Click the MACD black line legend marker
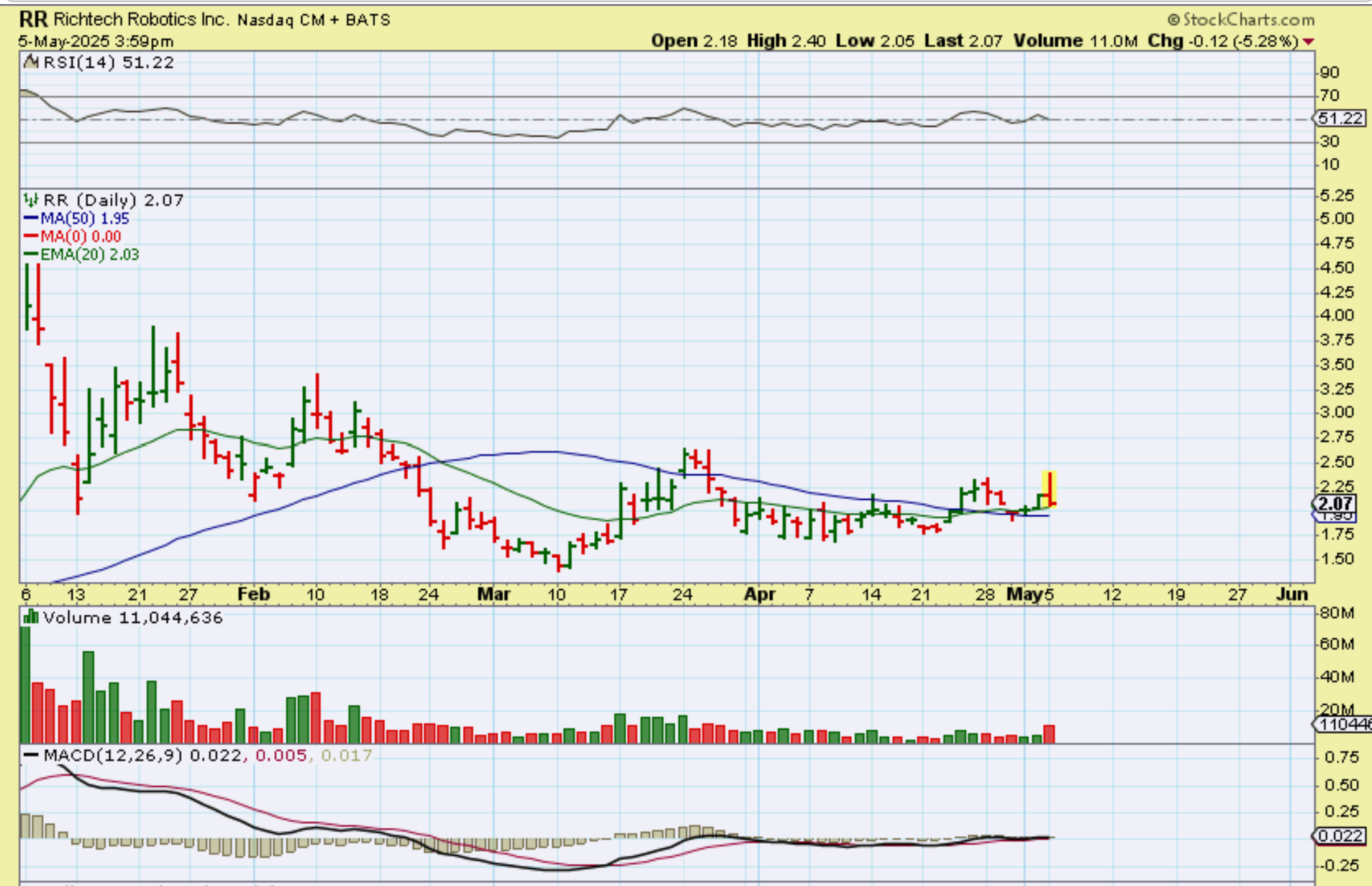 31,755
